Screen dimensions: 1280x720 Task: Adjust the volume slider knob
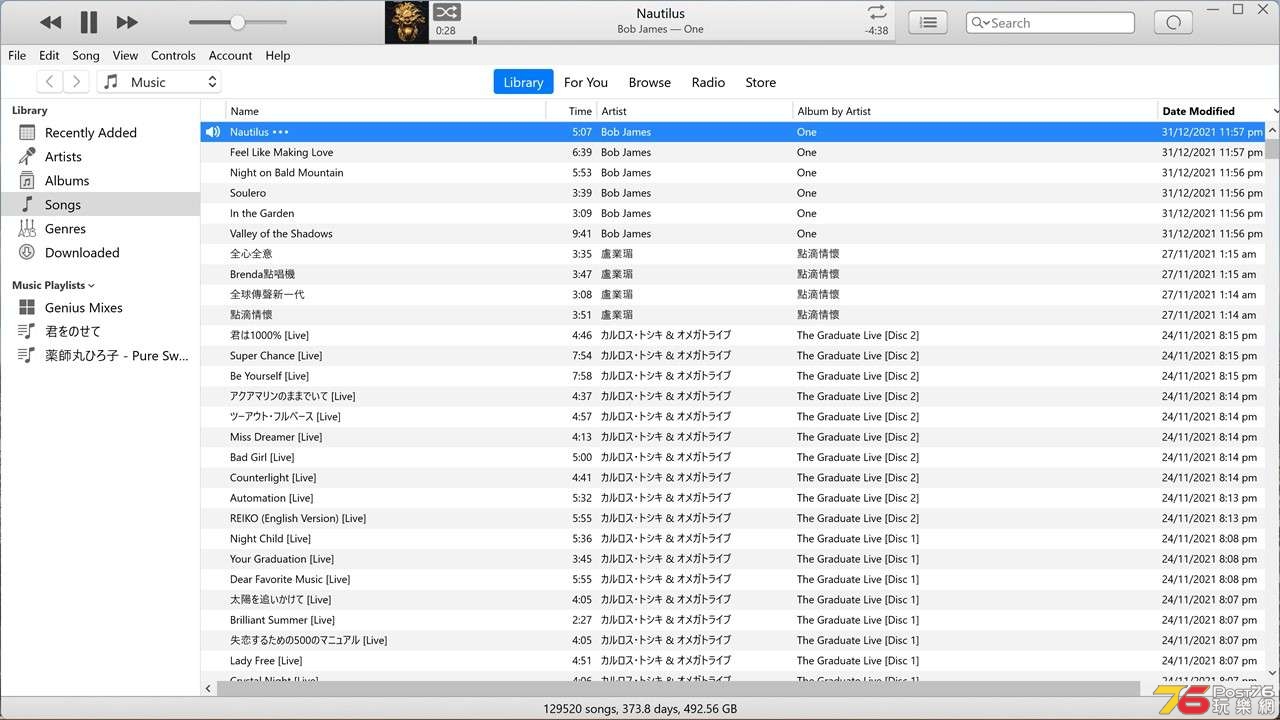click(237, 22)
